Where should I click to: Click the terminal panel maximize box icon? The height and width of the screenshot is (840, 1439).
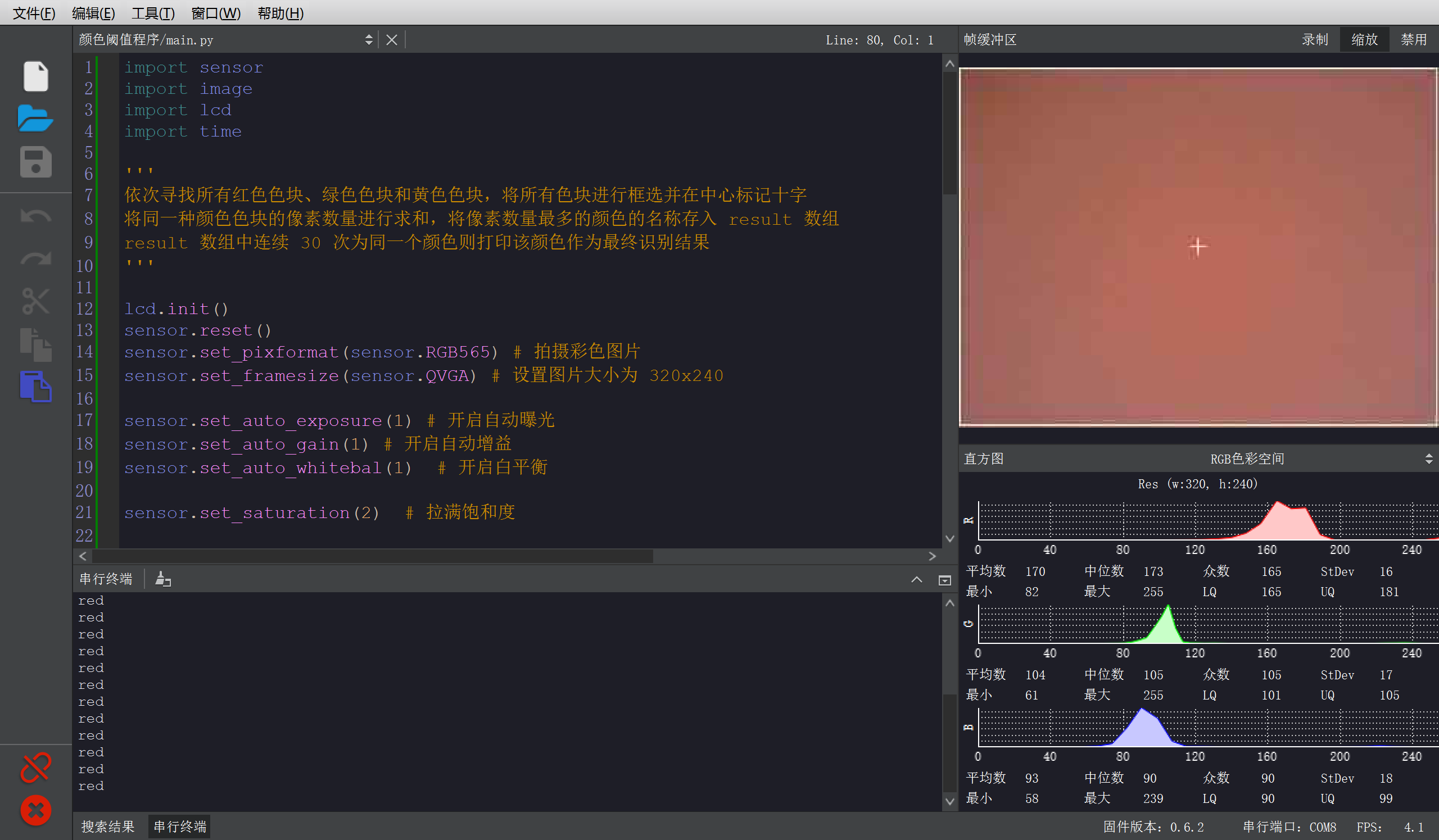click(x=944, y=580)
